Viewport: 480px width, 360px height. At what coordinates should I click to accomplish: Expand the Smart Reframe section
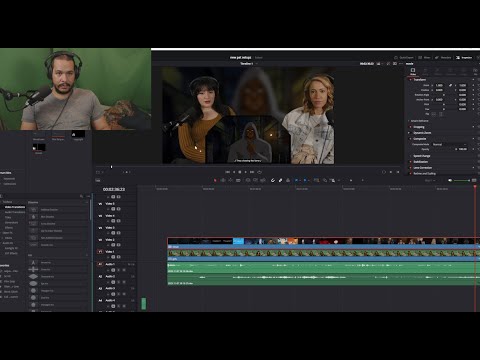coord(419,121)
